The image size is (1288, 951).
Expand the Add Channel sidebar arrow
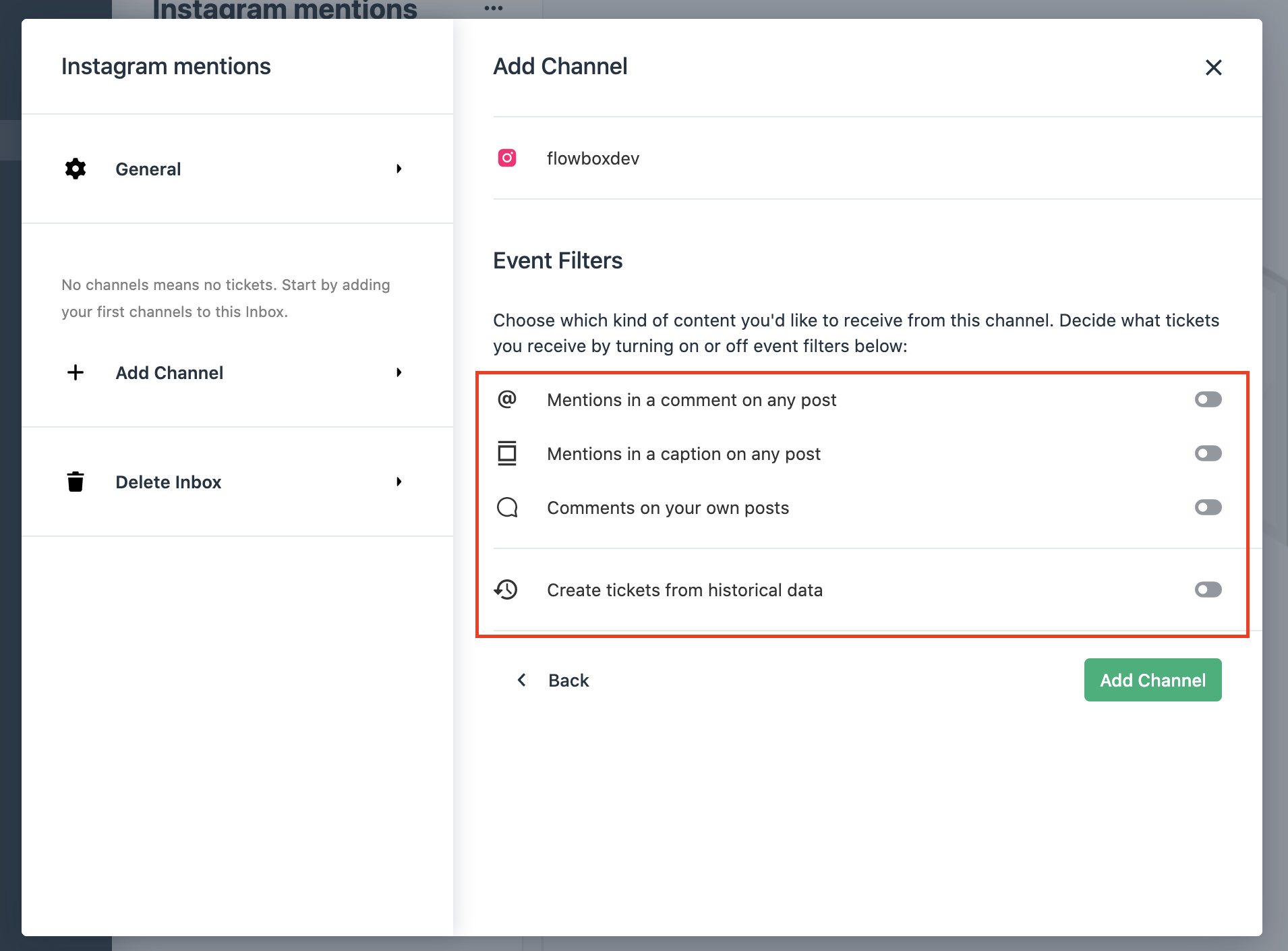[399, 372]
